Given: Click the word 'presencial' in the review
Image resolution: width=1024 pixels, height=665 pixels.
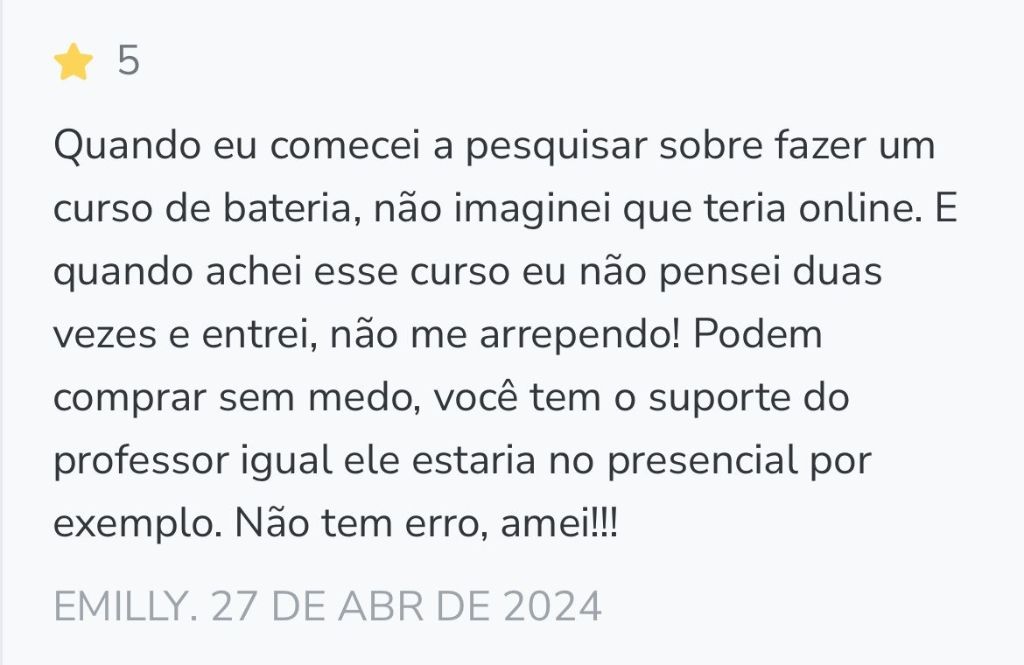Looking at the screenshot, I should 703,461.
